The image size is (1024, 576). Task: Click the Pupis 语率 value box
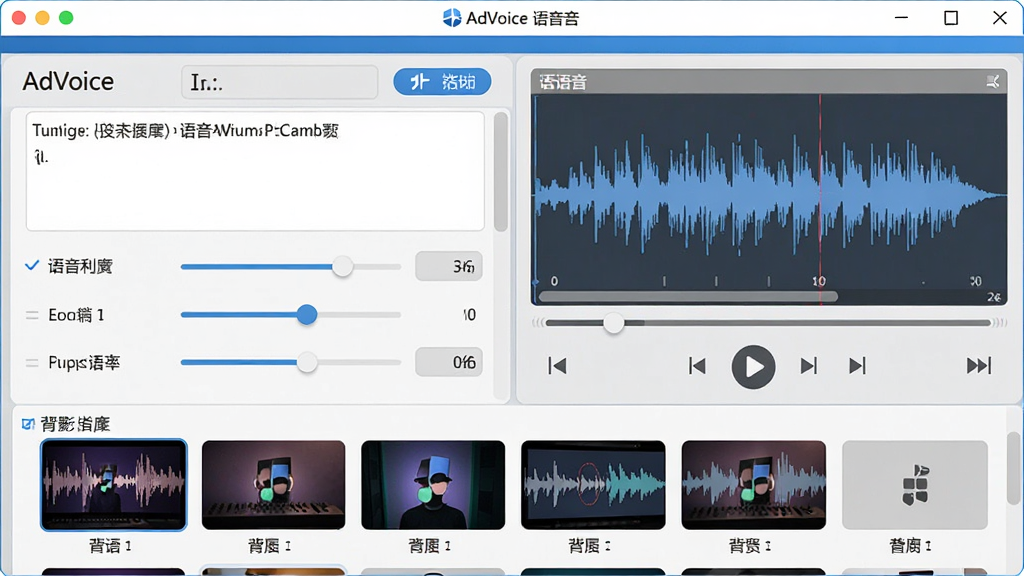tap(449, 362)
